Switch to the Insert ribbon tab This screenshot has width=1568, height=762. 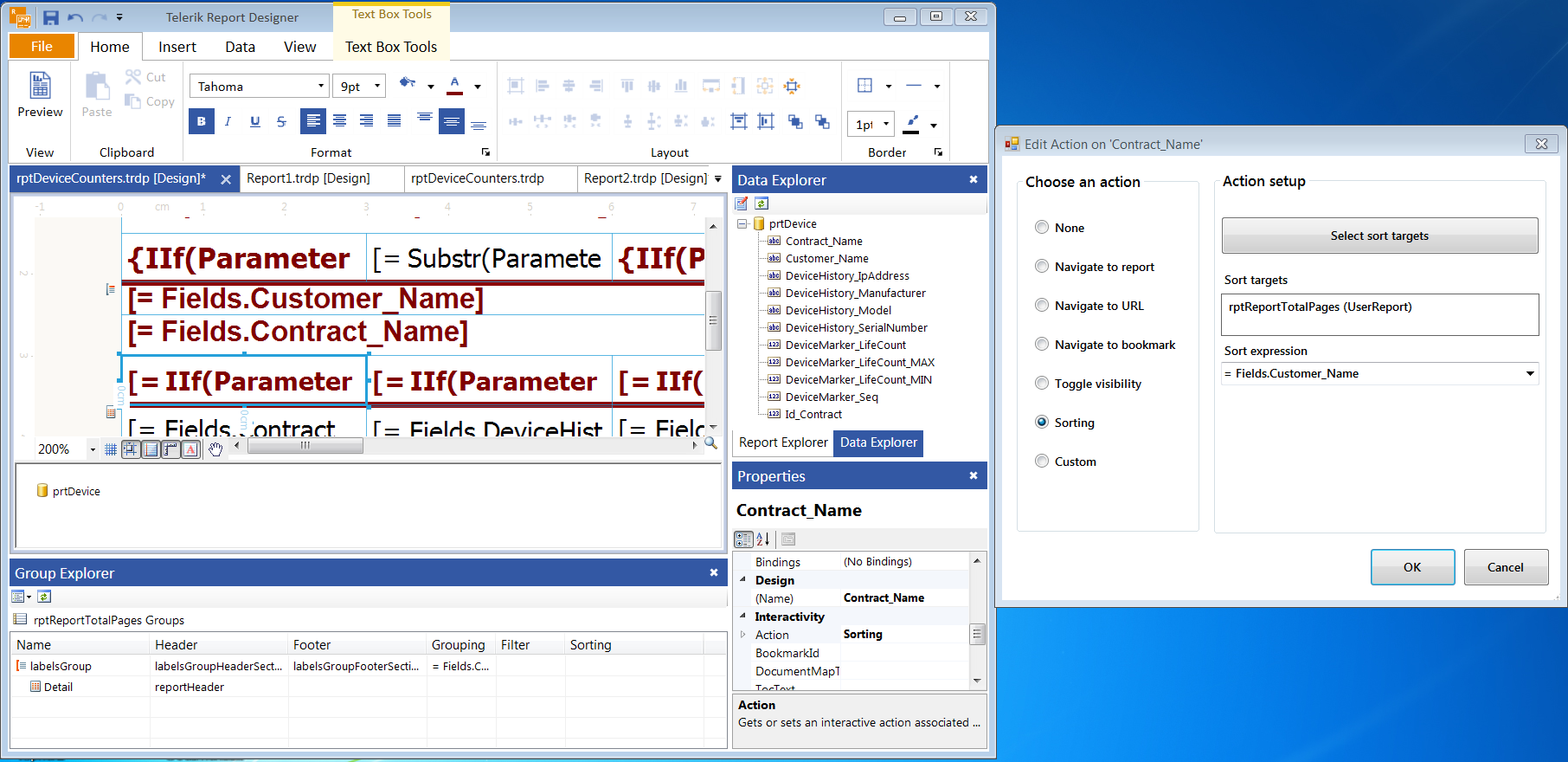coord(177,47)
